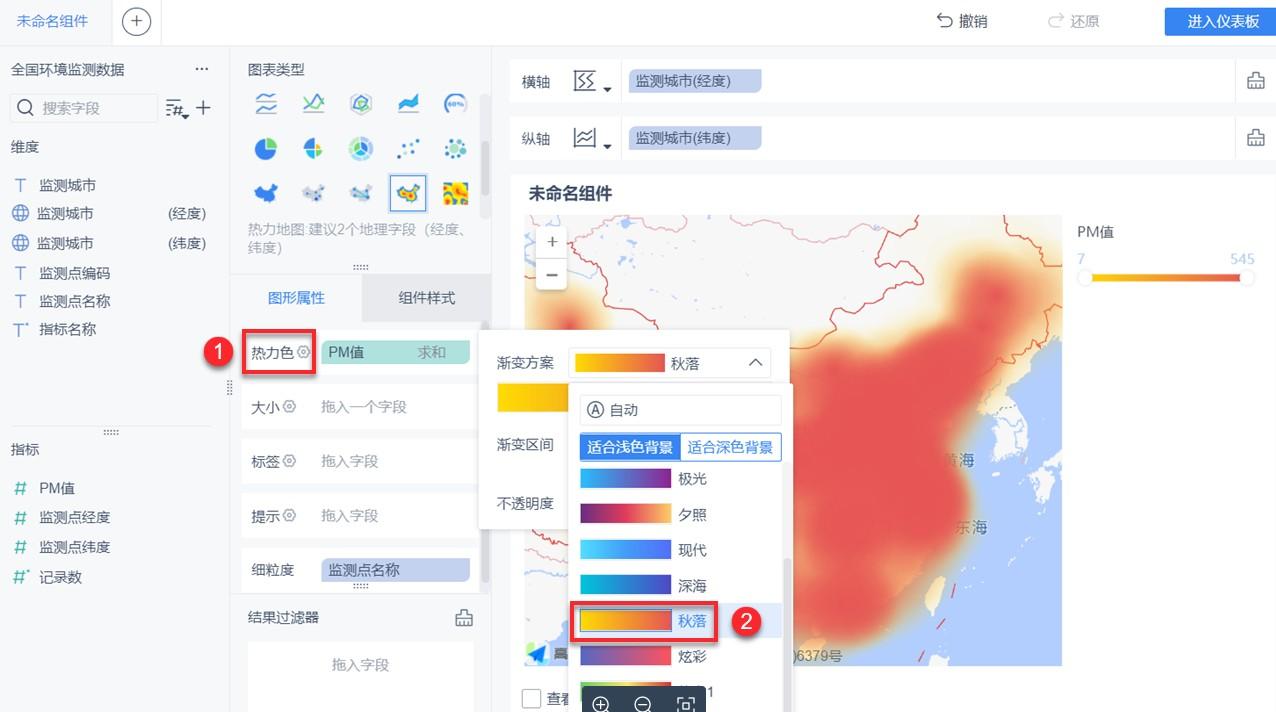Open horizontal axis type dropdown arrow
1276x712 pixels.
pos(607,91)
